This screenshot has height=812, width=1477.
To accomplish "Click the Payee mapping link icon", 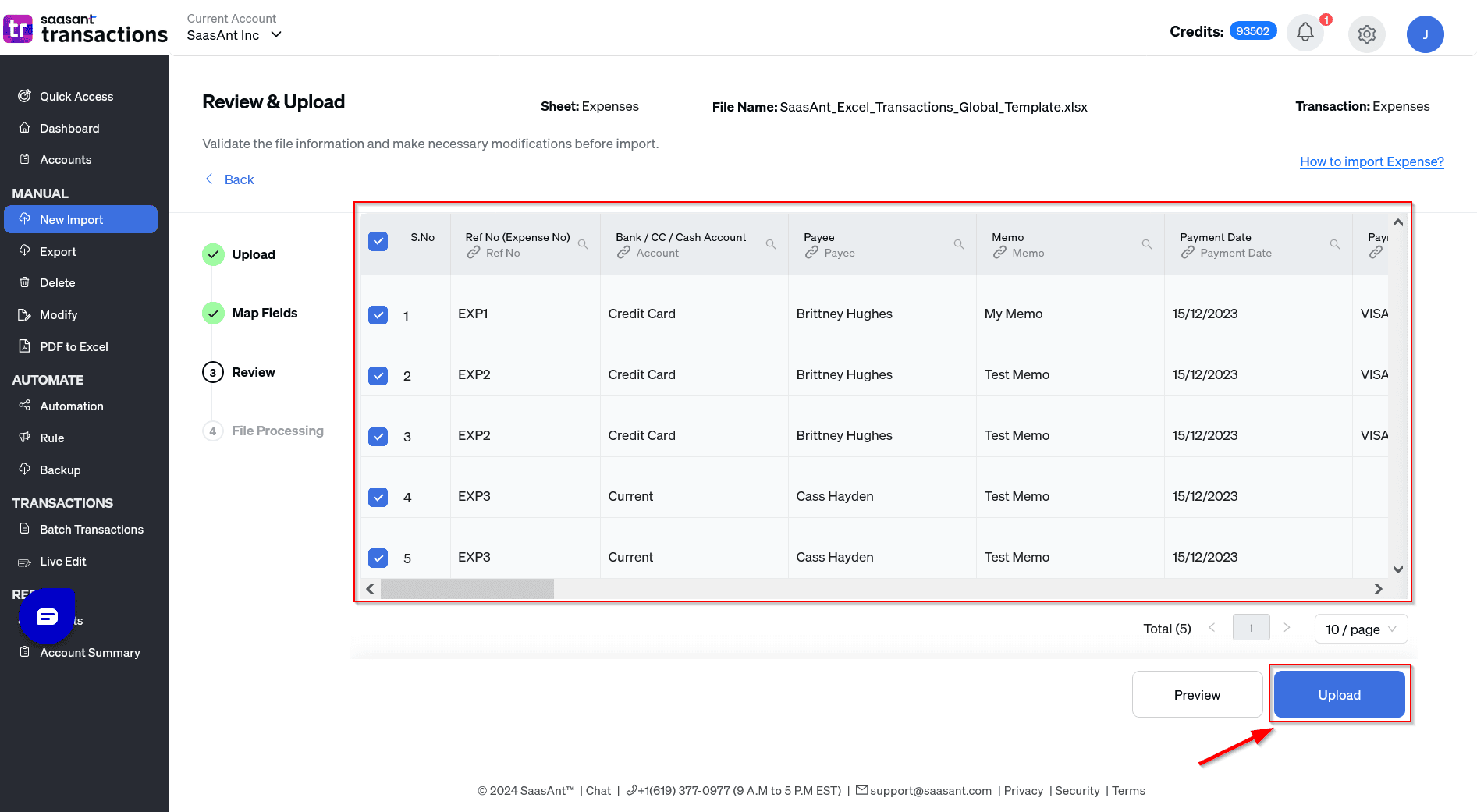I will point(811,253).
